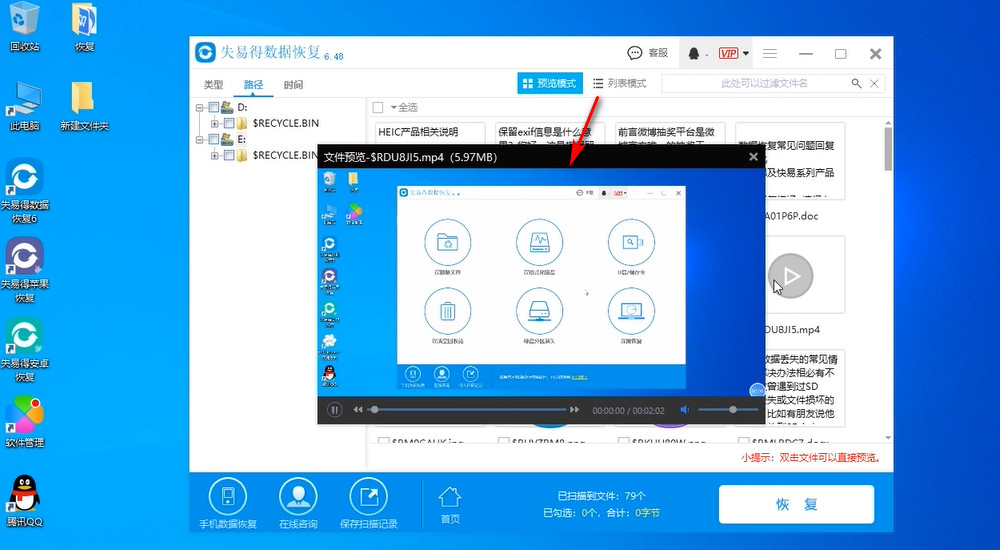Click 已扫描到文件: 79个 status text
Image resolution: width=1000 pixels, height=550 pixels.
601,496
